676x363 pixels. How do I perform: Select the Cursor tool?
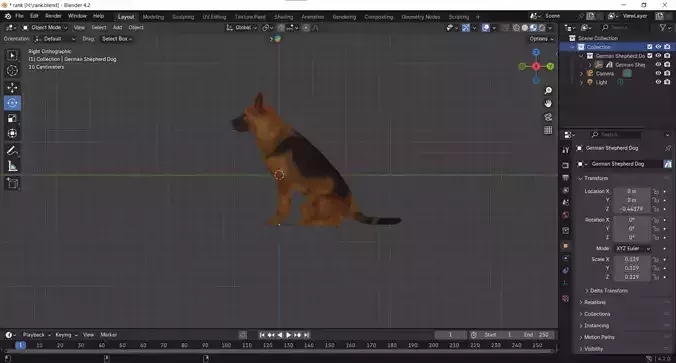[12, 70]
